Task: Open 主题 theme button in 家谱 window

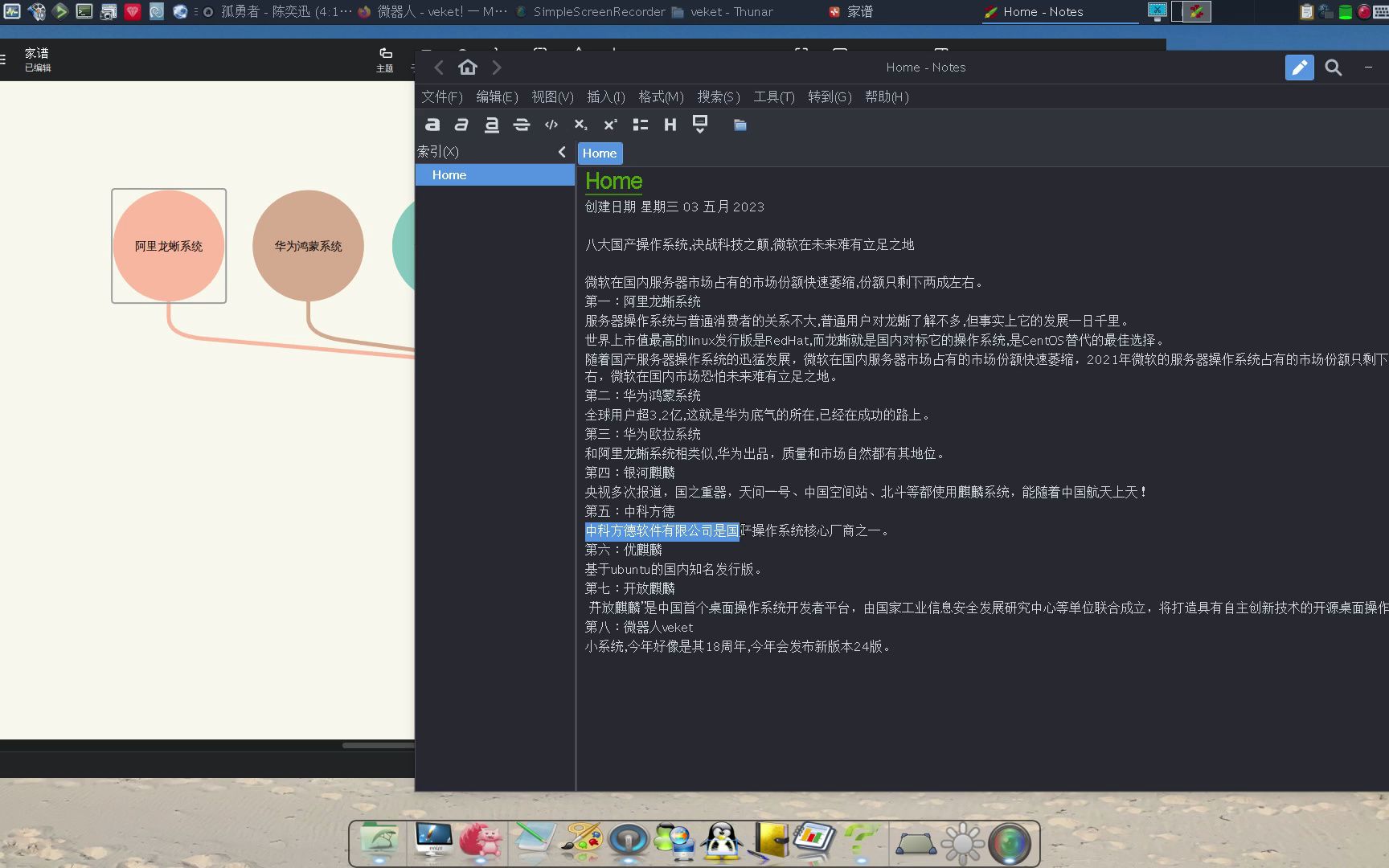Action: click(x=385, y=59)
